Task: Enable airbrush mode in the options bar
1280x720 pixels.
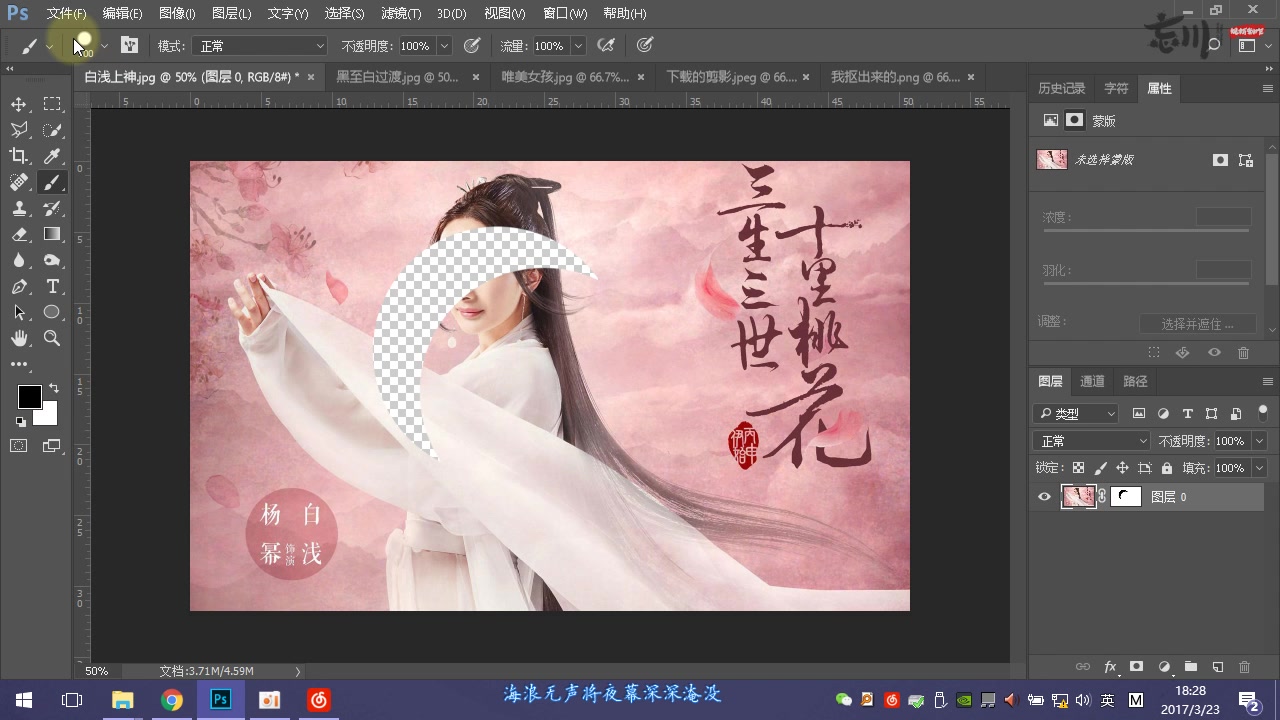Action: 605,45
